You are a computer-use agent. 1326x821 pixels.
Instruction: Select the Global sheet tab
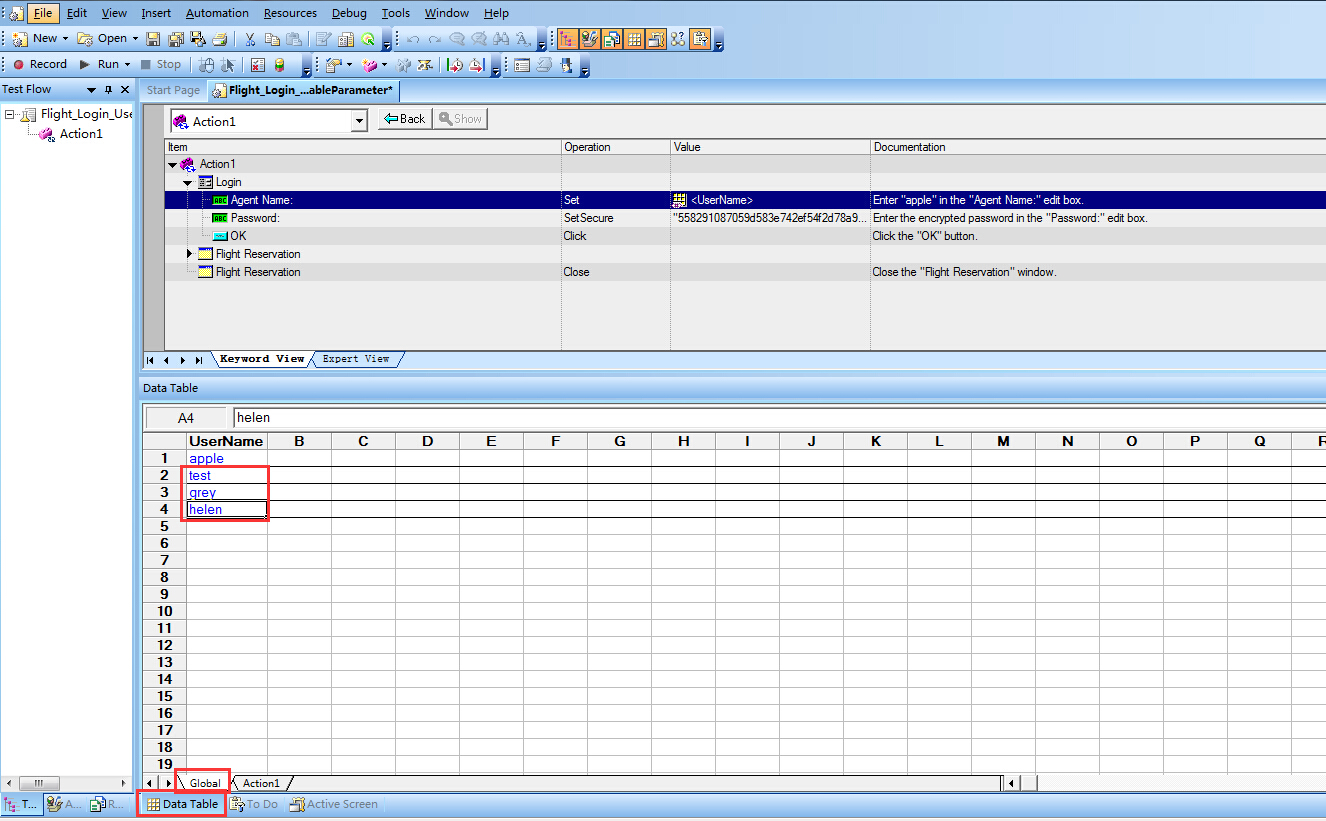tap(205, 783)
